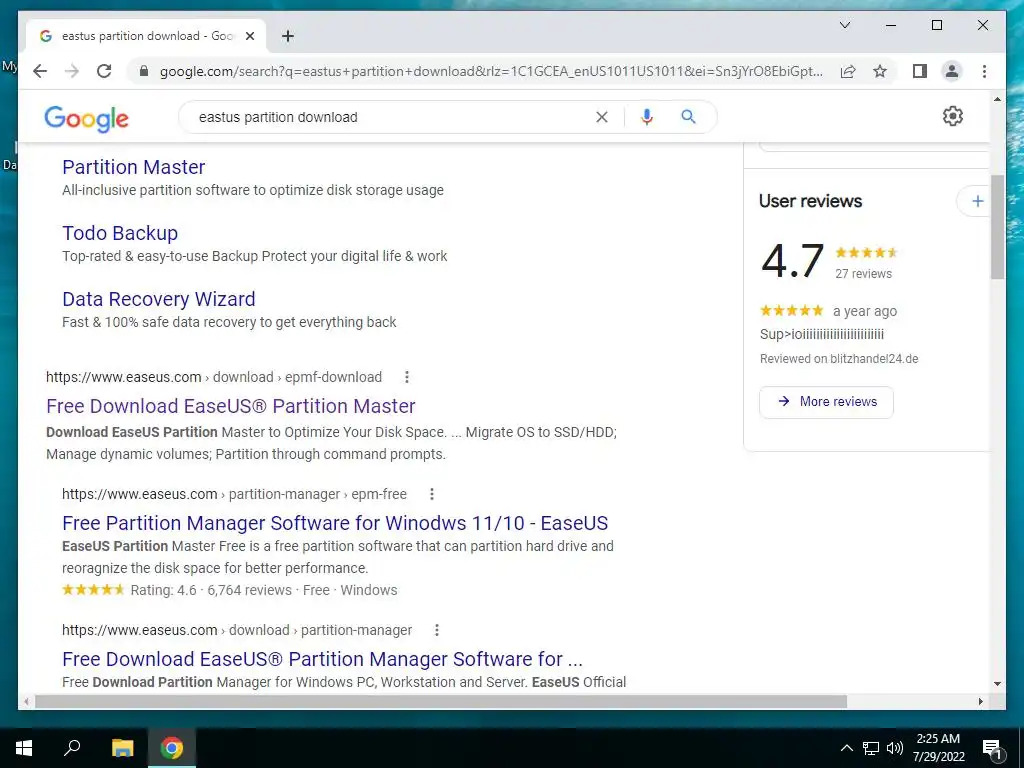Screen dimensions: 1024x768
Task: Open Chrome's three-dot menu
Action: (984, 71)
